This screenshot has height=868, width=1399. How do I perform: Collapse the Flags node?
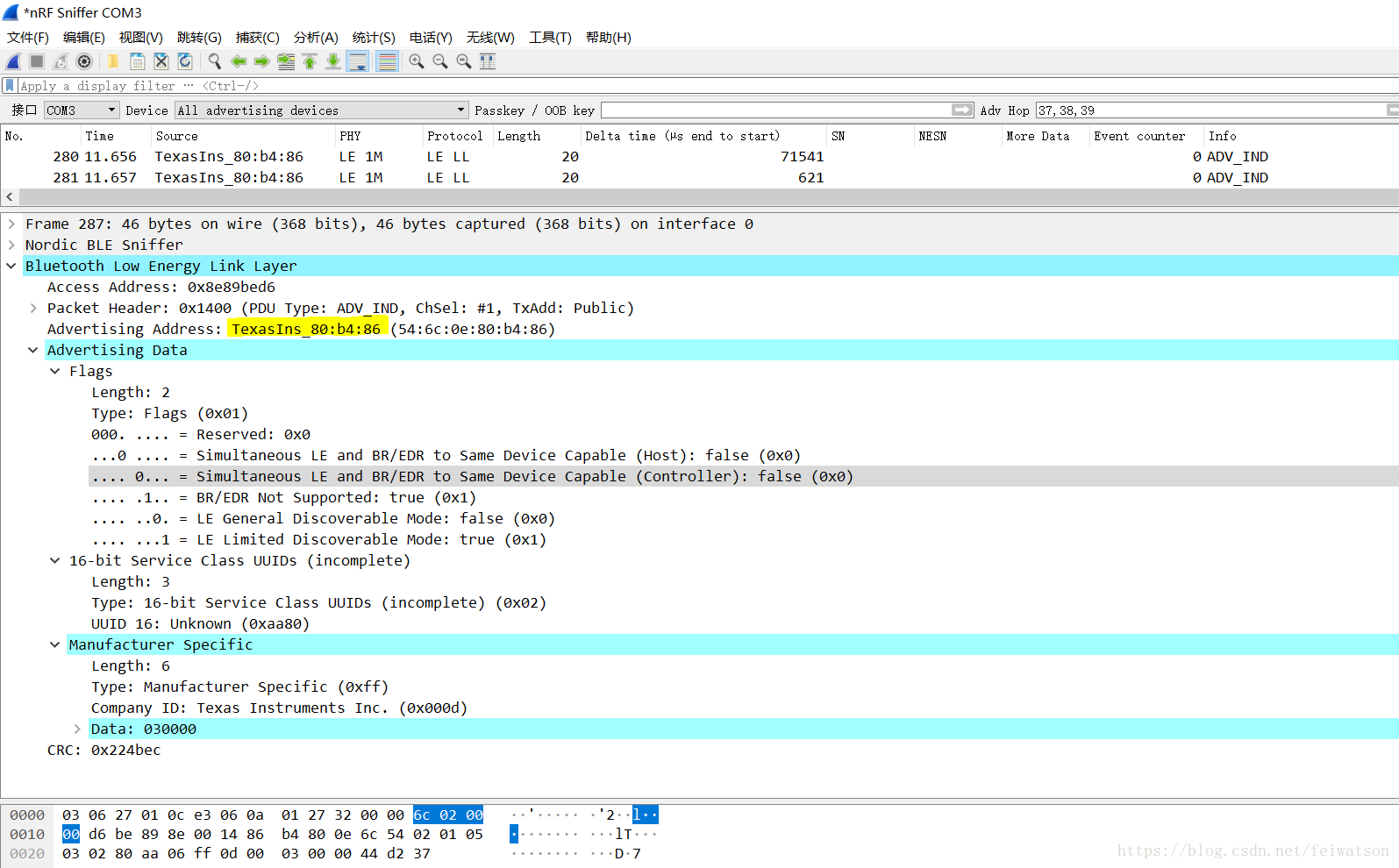pyautogui.click(x=55, y=371)
